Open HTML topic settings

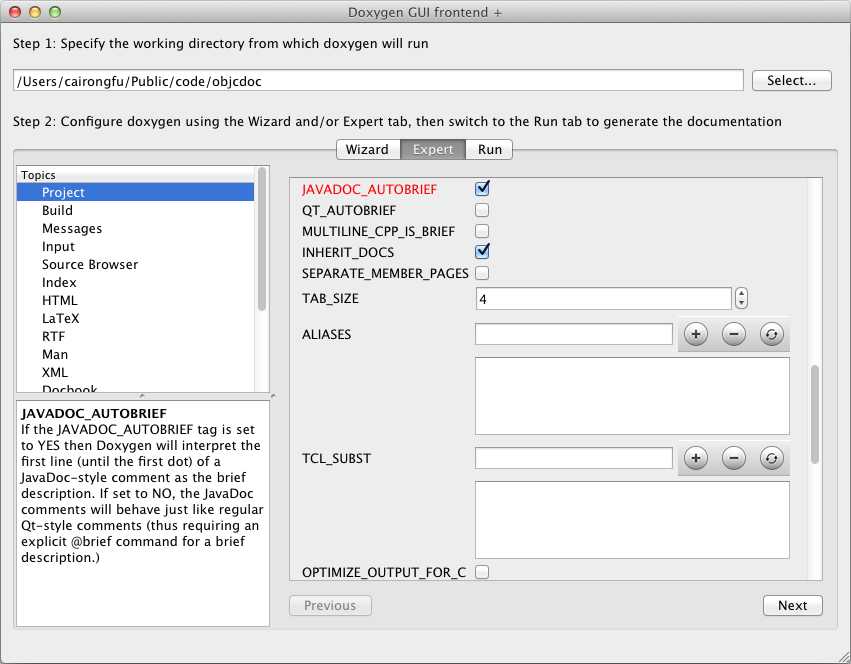(135, 300)
